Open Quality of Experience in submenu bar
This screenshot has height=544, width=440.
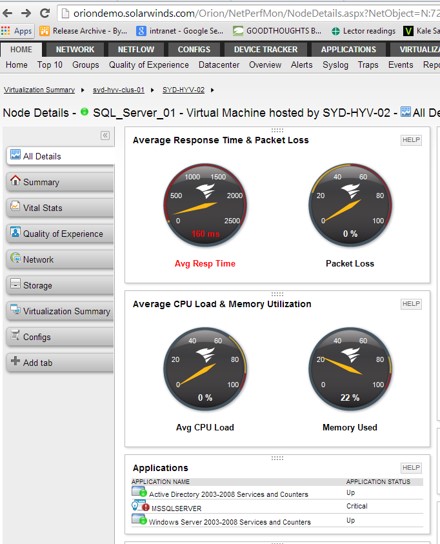(x=149, y=65)
